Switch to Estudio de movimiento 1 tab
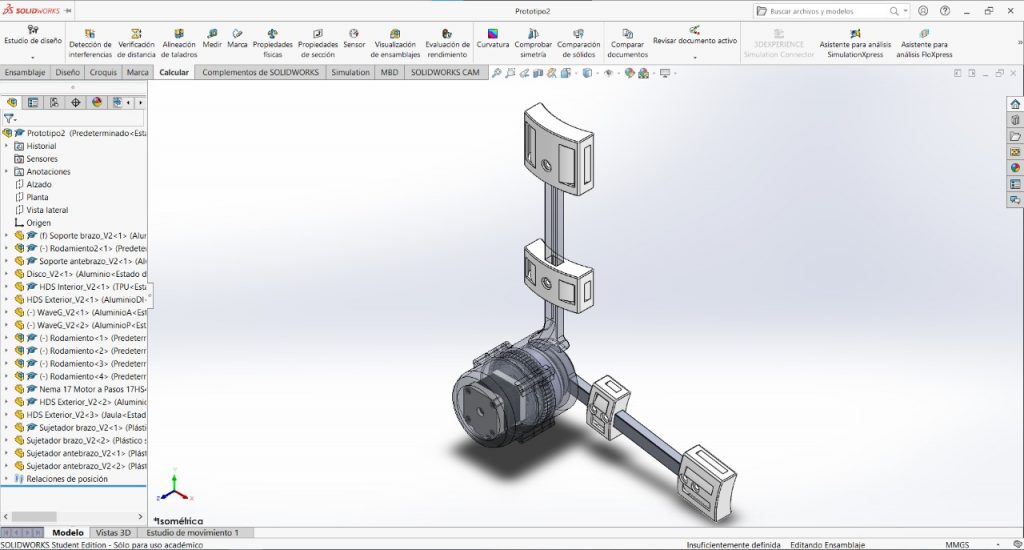 pyautogui.click(x=192, y=533)
